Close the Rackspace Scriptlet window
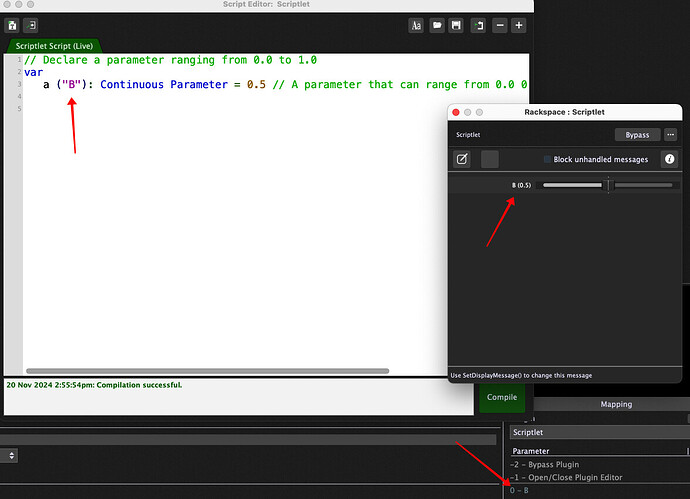690x499 pixels. (456, 112)
